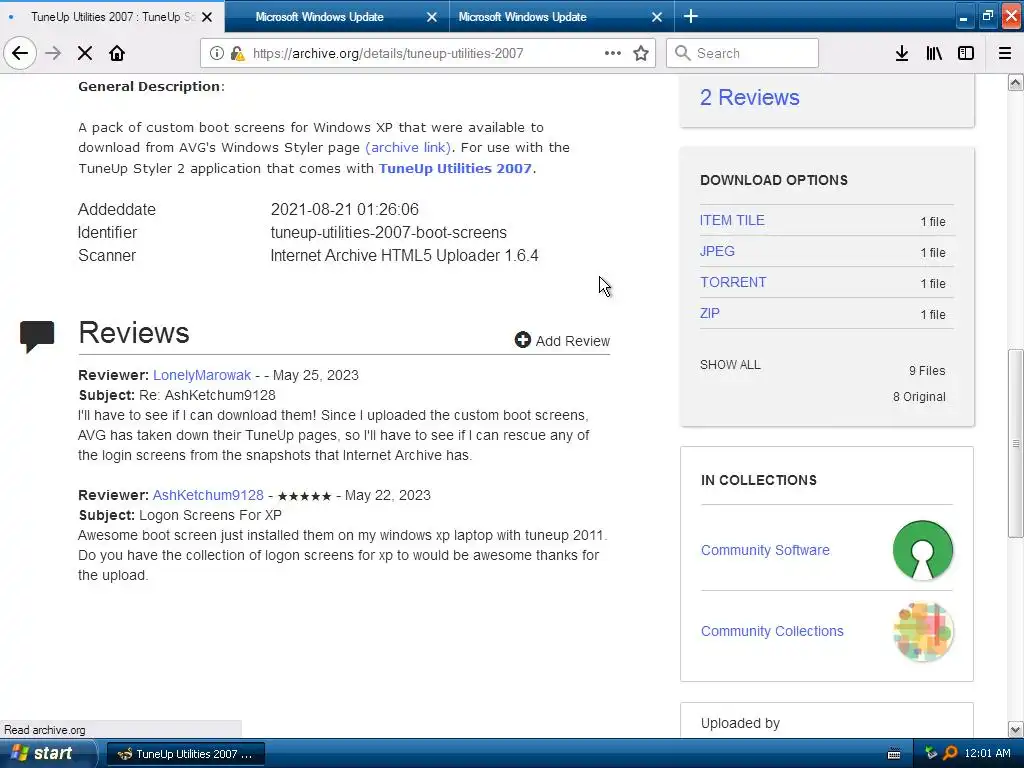
Task: Open the archive link hyperlink
Action: click(408, 148)
